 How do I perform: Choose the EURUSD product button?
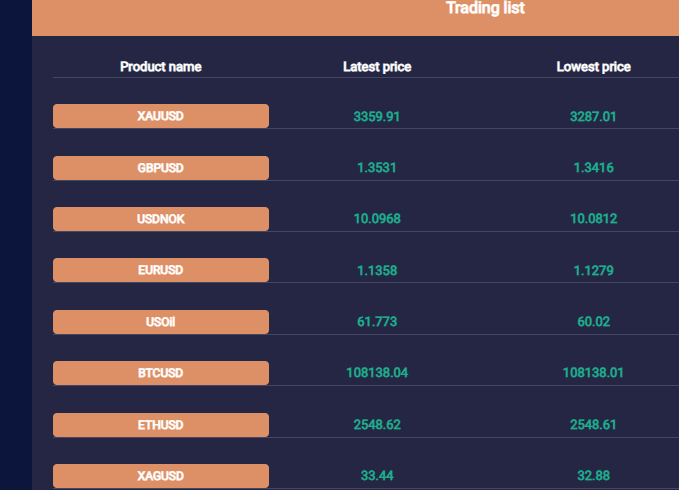(x=160, y=270)
